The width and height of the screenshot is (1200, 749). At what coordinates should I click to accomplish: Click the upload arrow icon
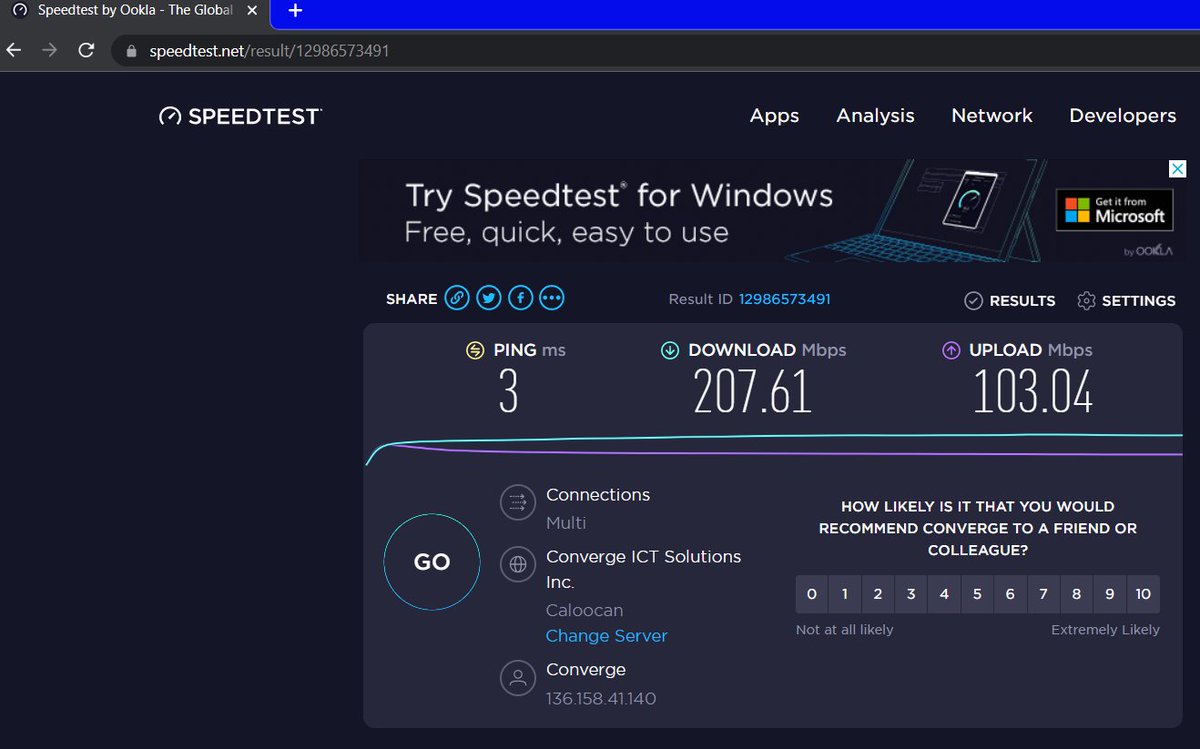click(951, 350)
